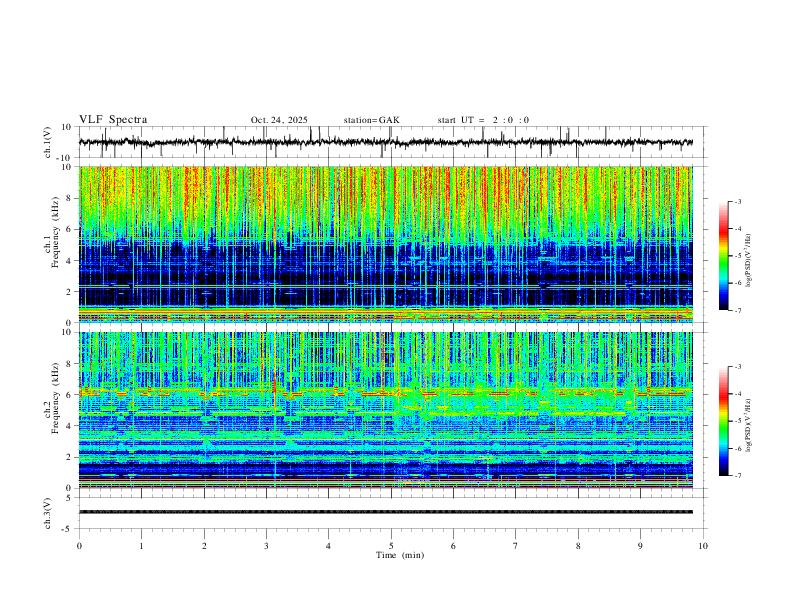Click the "6" kHz tick on ch.2 frequency axis

pyautogui.click(x=70, y=394)
